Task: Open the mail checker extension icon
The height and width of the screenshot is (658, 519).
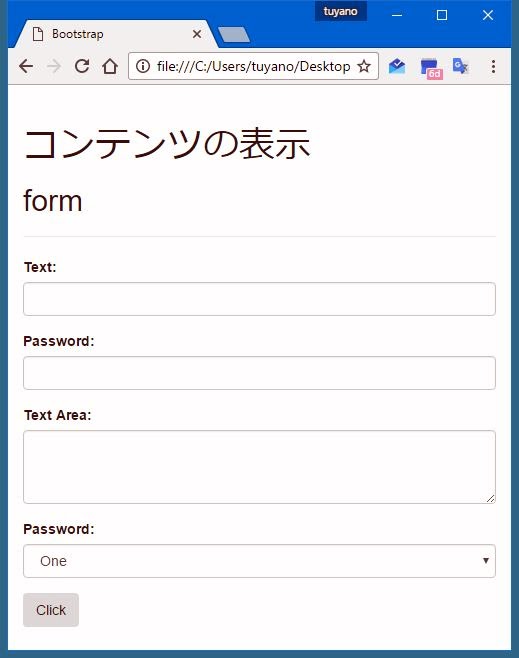Action: 396,66
